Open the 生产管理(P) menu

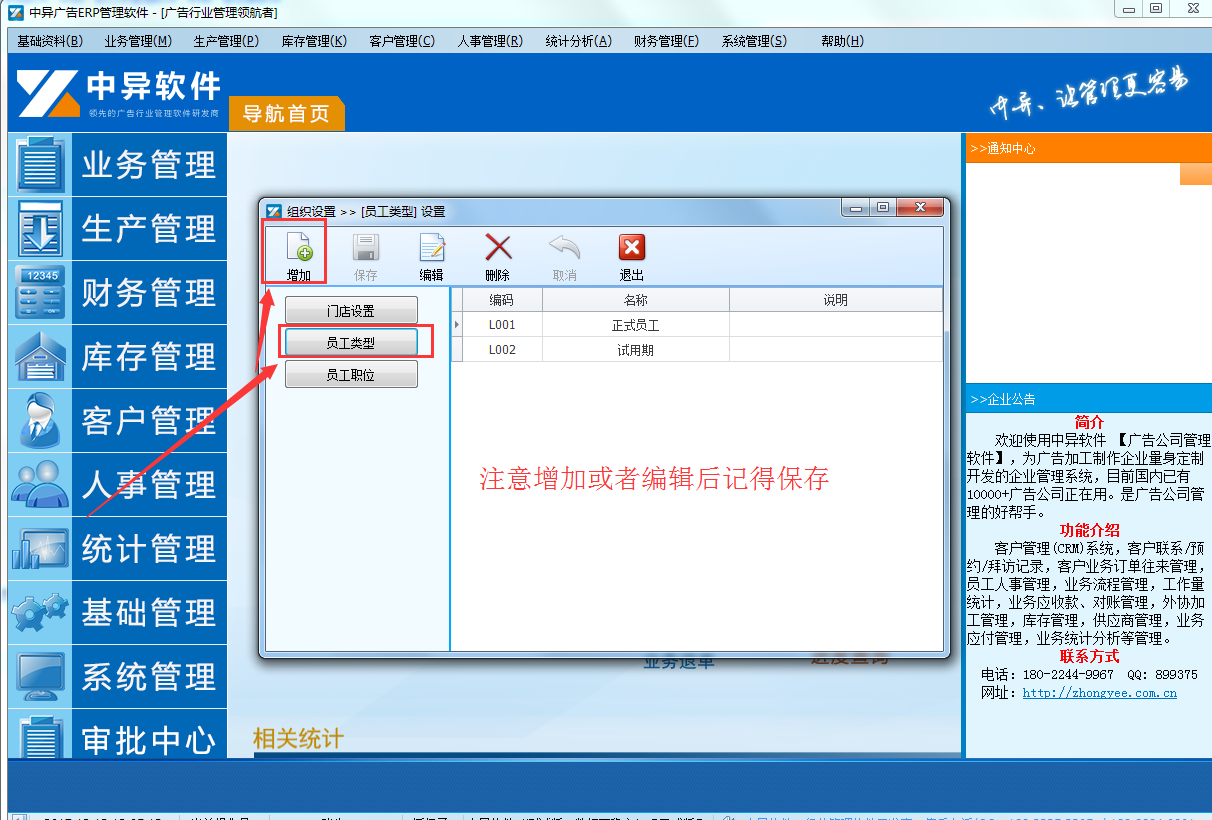[226, 41]
